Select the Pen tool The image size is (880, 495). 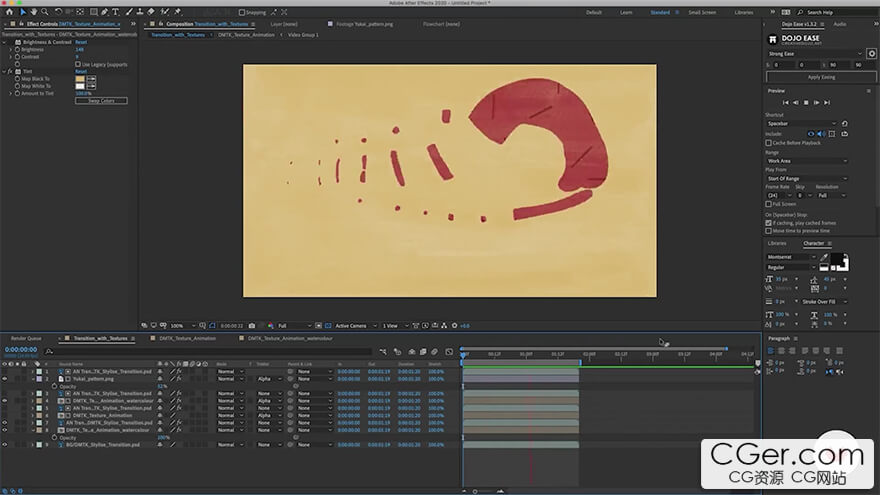pos(104,12)
